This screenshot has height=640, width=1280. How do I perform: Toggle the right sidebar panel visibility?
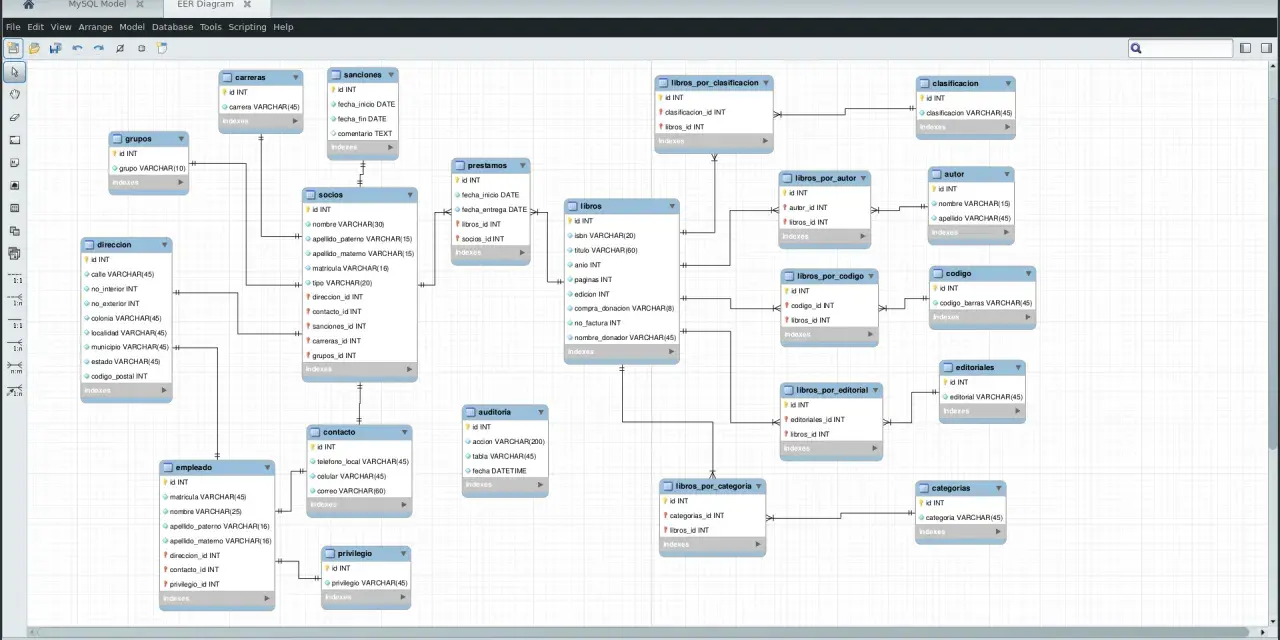coord(1266,48)
